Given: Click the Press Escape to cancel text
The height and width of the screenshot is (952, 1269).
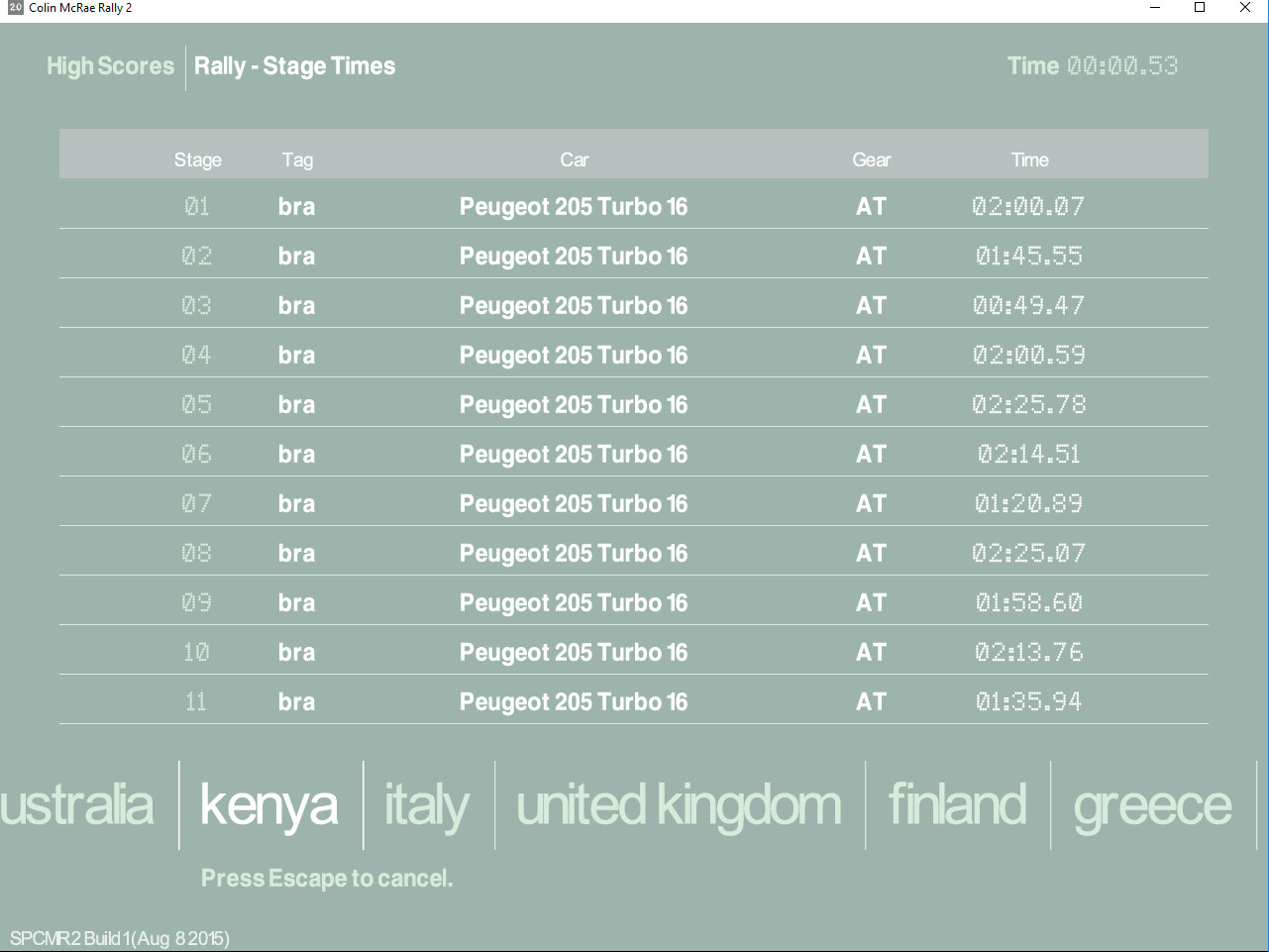Looking at the screenshot, I should pos(327,879).
